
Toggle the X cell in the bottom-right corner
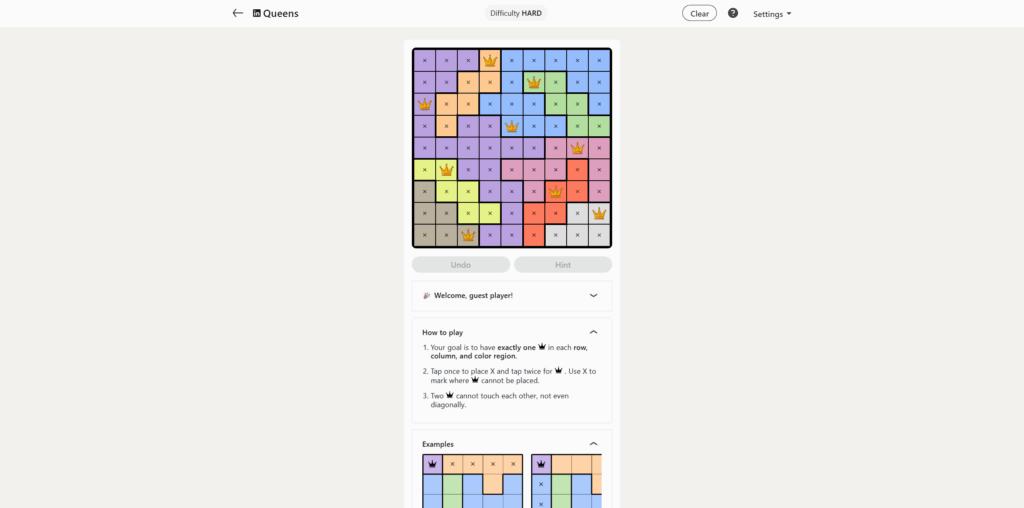click(599, 236)
